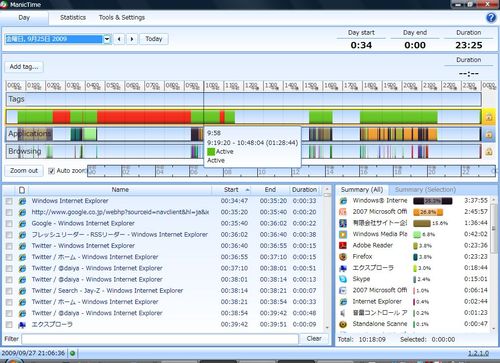Click the summary panel vertical scrollbar
The image size is (500, 363).
[494, 263]
